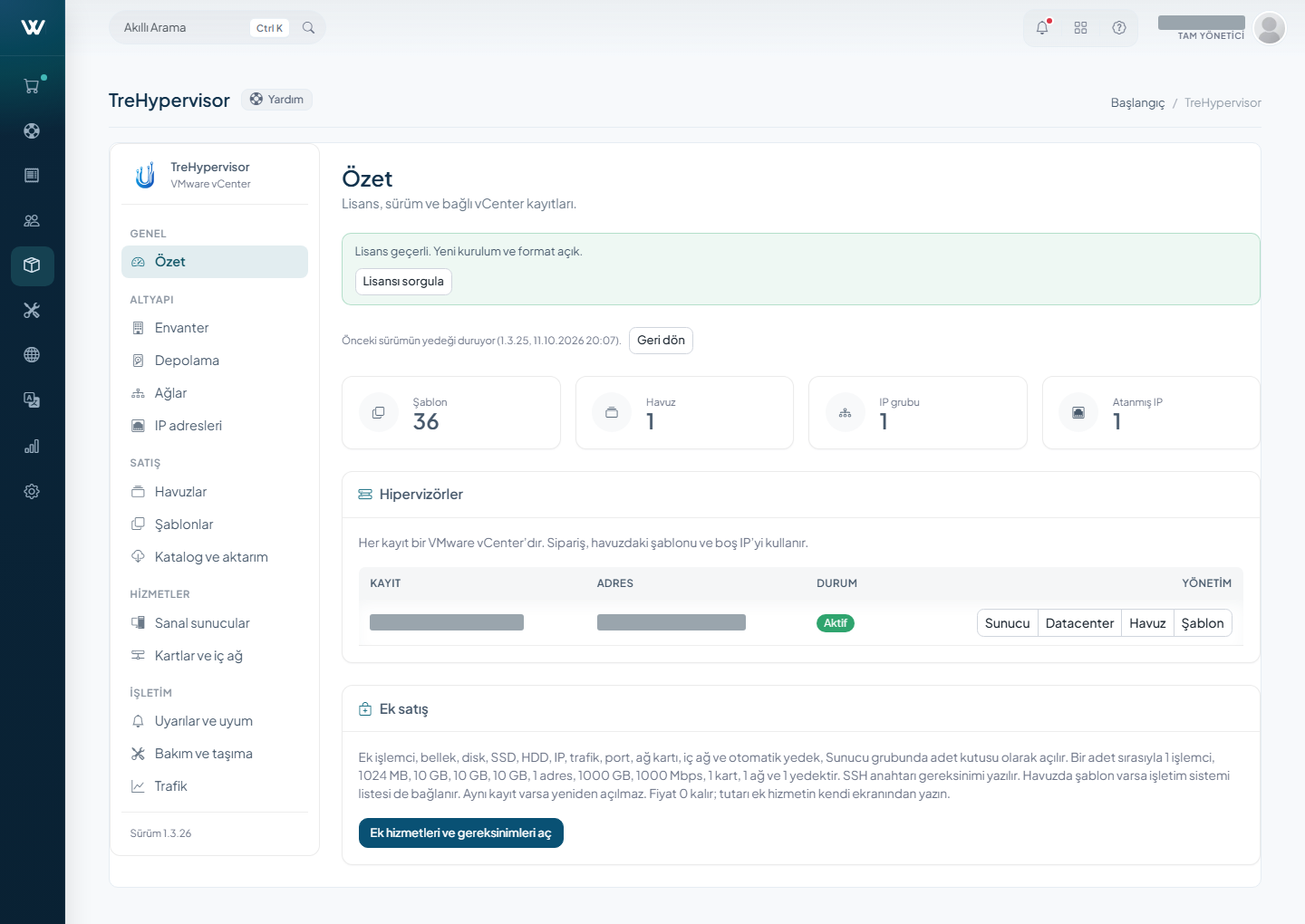This screenshot has width=1305, height=924.
Task: Navigate to Havuzlar
Action: 215,492
